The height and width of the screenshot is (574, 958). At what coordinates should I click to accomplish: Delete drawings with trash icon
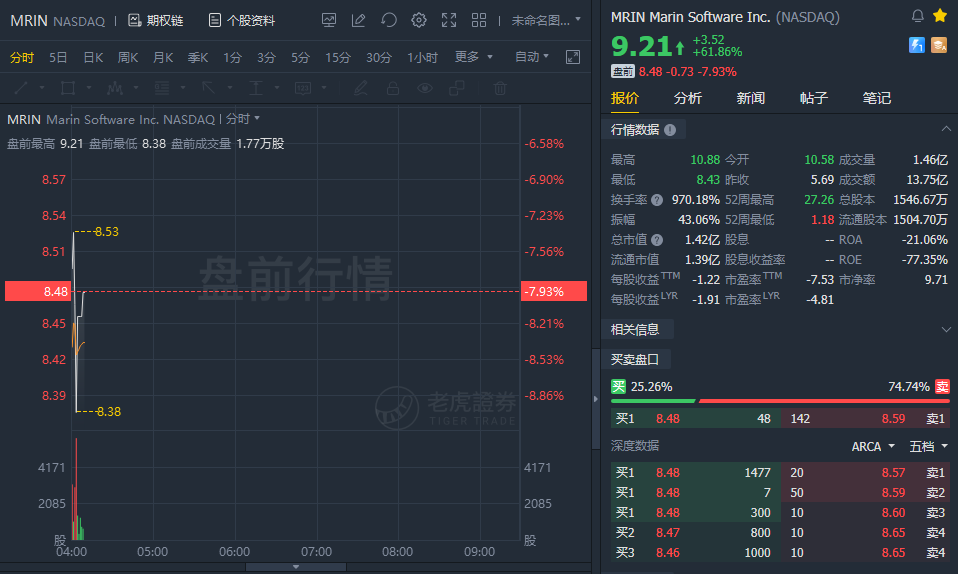point(500,89)
